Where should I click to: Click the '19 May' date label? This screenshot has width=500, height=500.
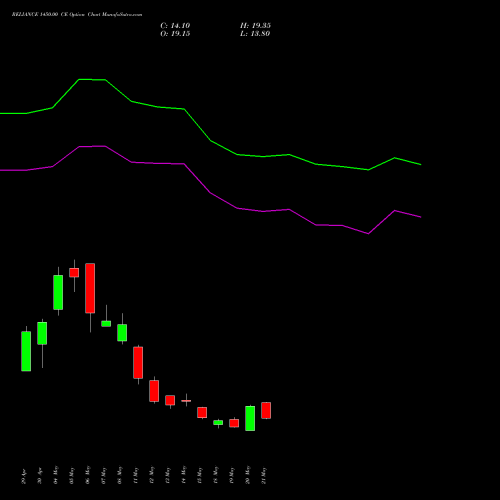click(x=232, y=475)
